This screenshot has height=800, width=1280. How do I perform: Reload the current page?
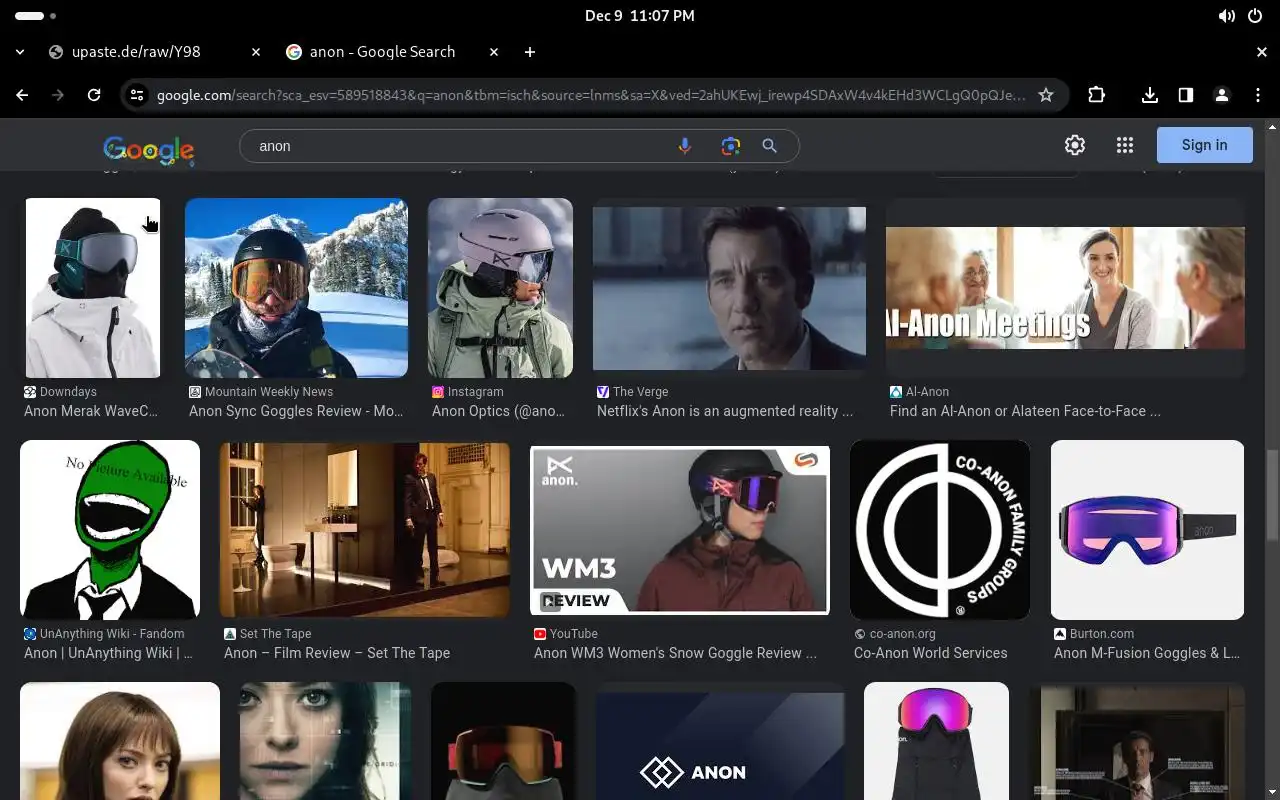click(x=94, y=95)
